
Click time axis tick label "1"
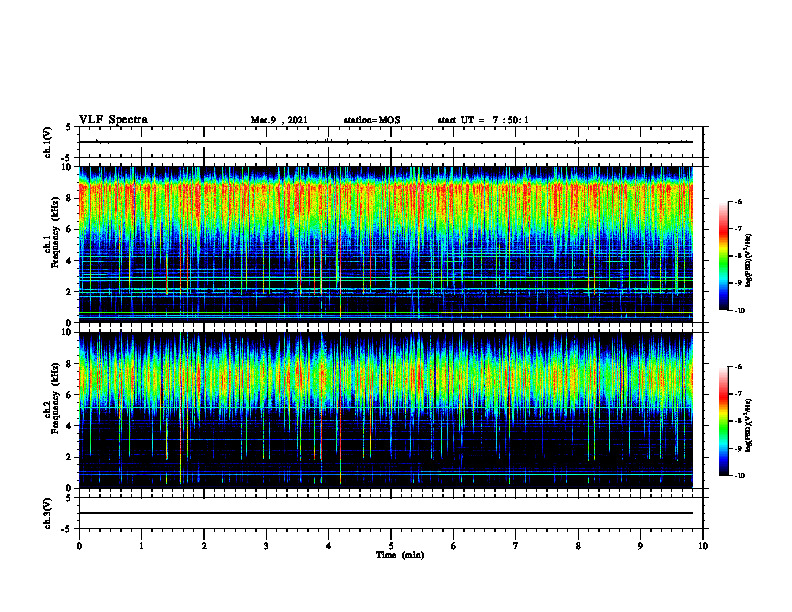(x=141, y=546)
